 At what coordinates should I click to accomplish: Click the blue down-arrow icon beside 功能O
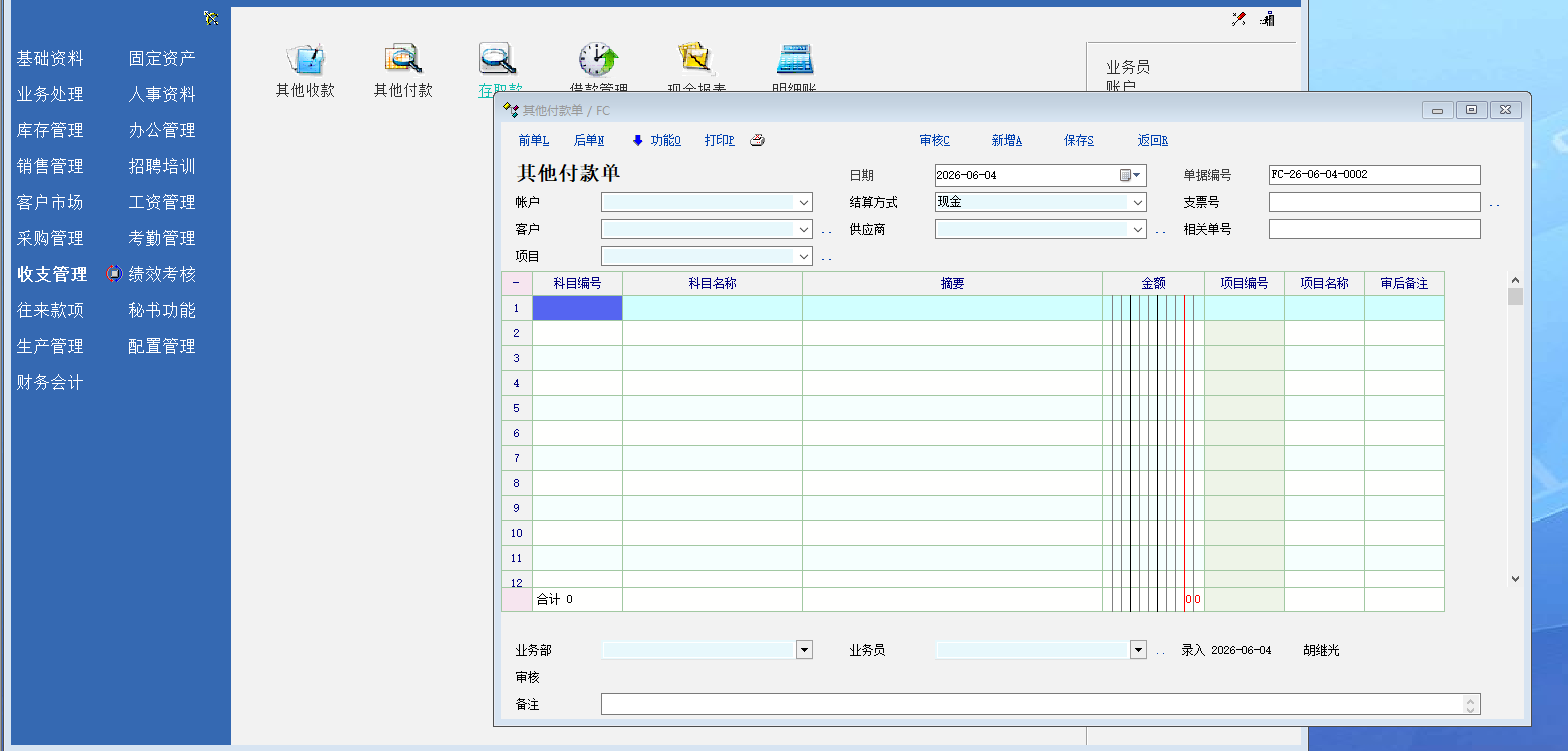pos(638,140)
